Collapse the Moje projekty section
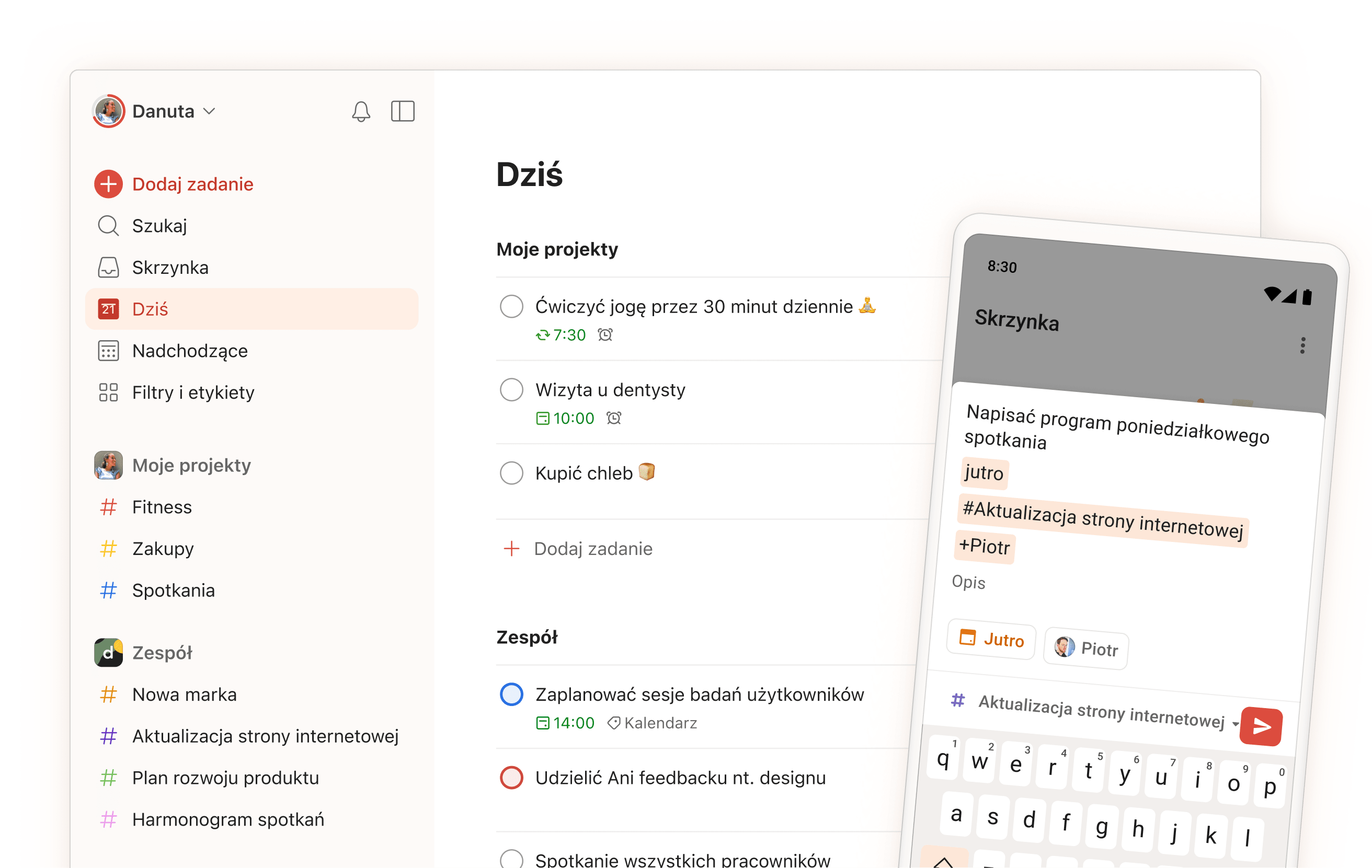The height and width of the screenshot is (868, 1372). click(x=191, y=465)
